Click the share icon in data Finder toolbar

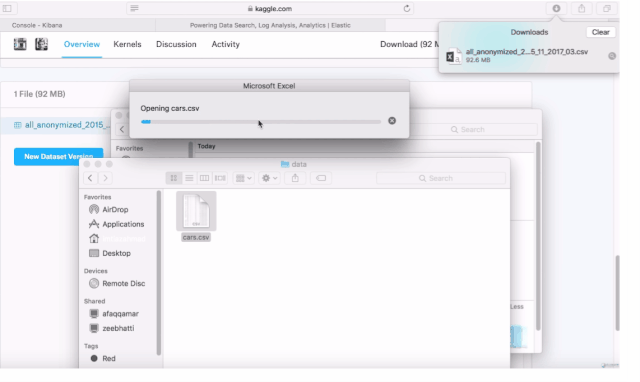(295, 178)
